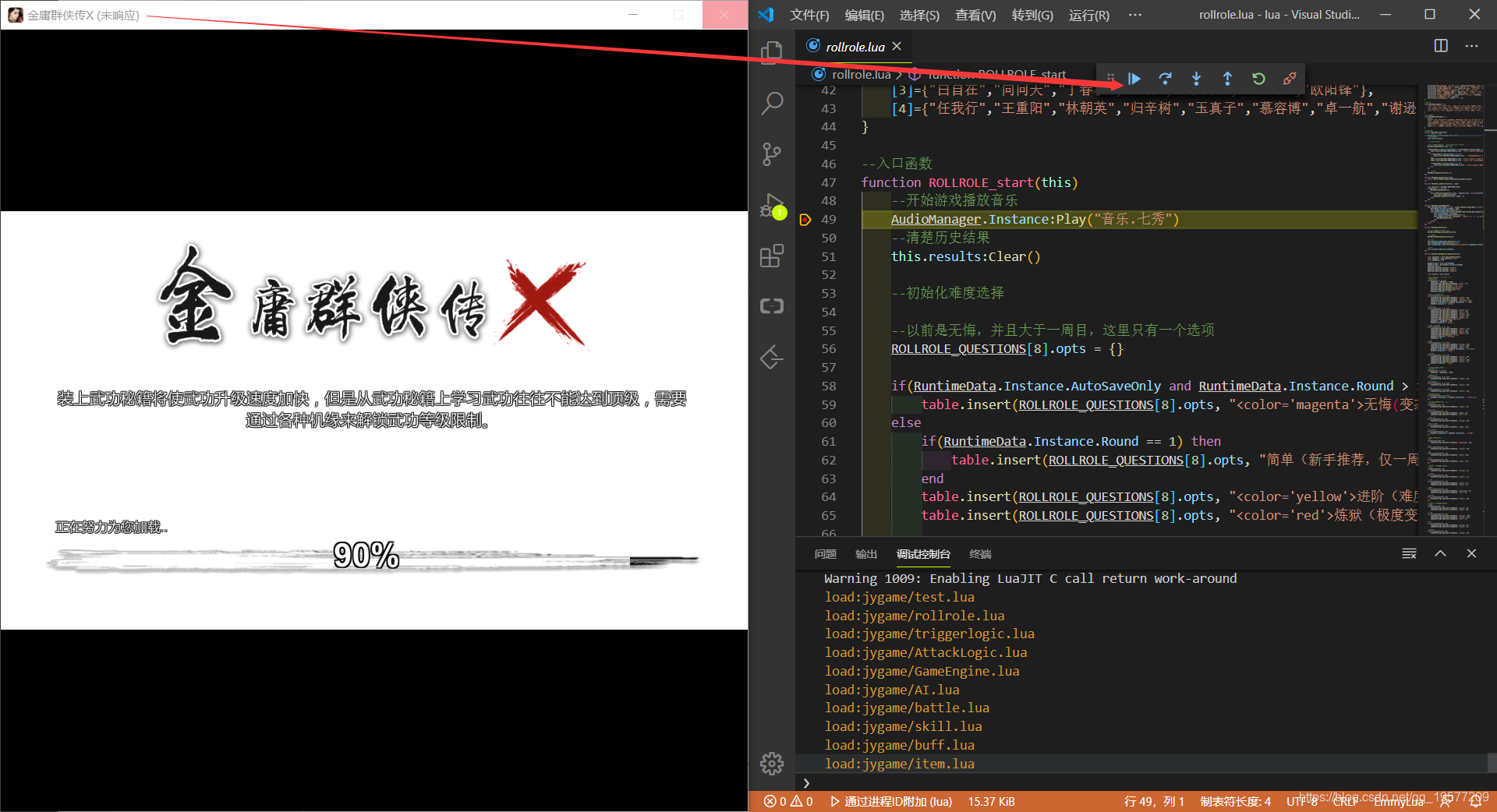Maximize the bottom panel with chevron

(1440, 553)
